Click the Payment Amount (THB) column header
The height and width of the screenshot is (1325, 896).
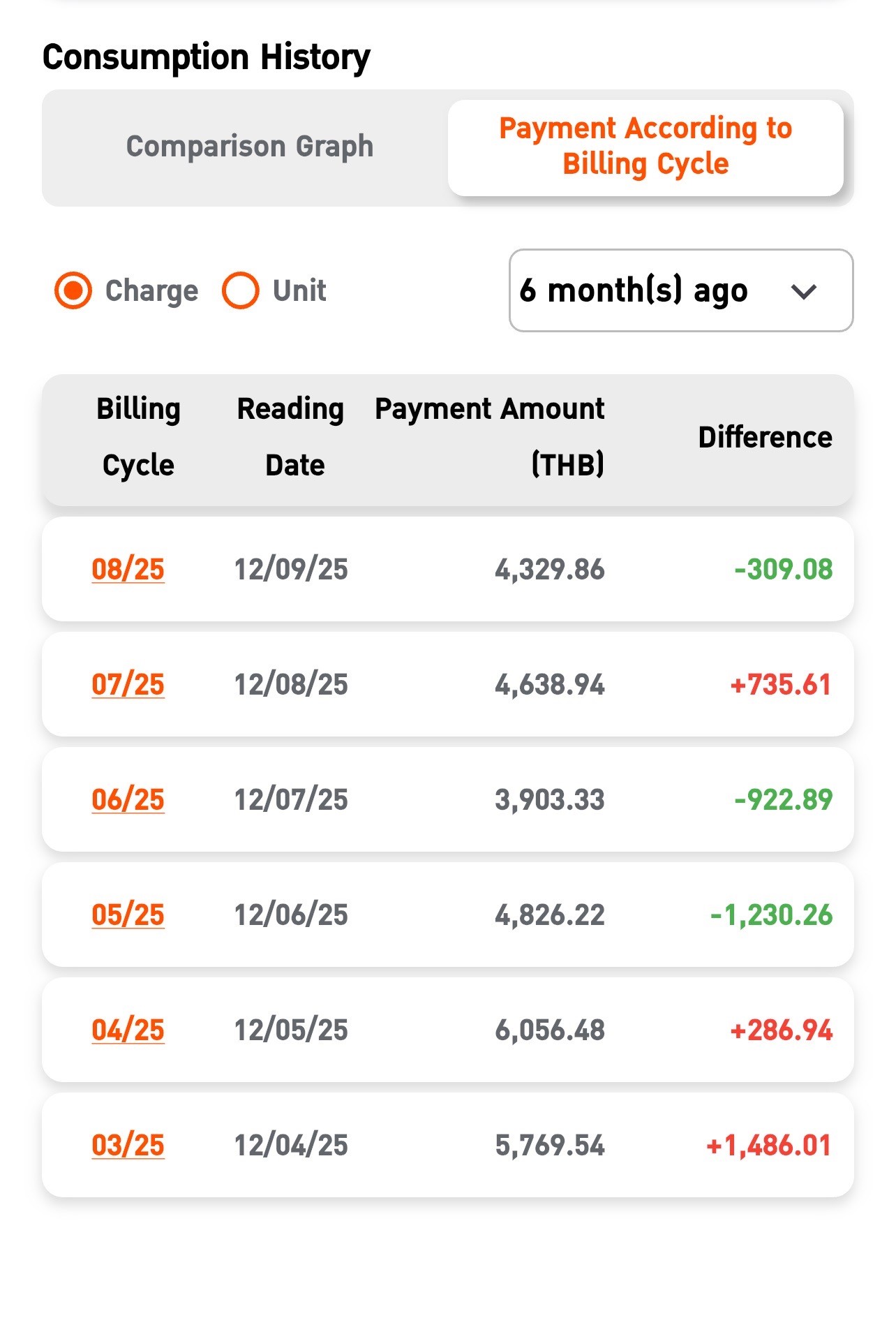(x=490, y=437)
